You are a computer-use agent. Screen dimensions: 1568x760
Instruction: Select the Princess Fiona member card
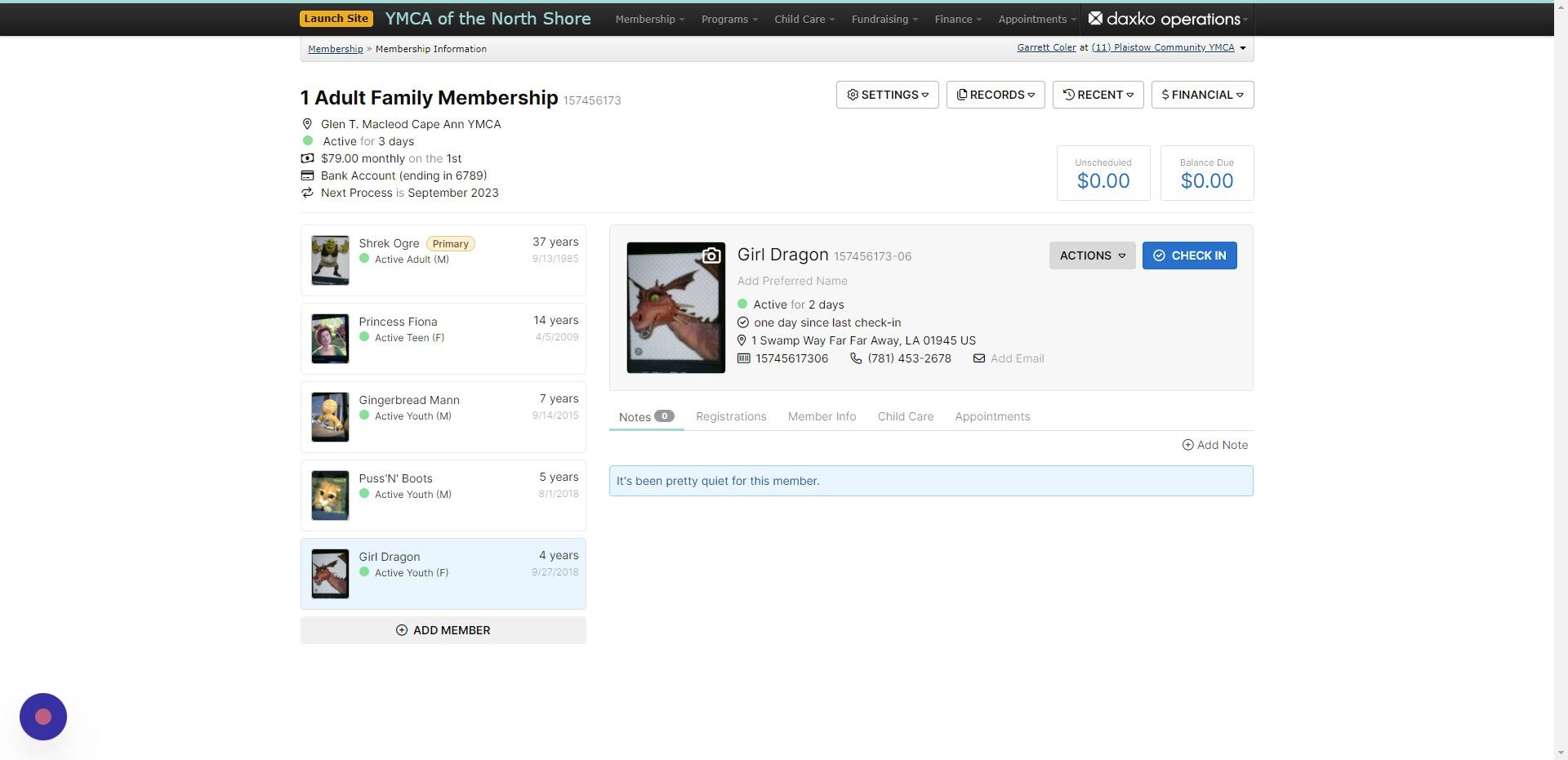pos(443,339)
